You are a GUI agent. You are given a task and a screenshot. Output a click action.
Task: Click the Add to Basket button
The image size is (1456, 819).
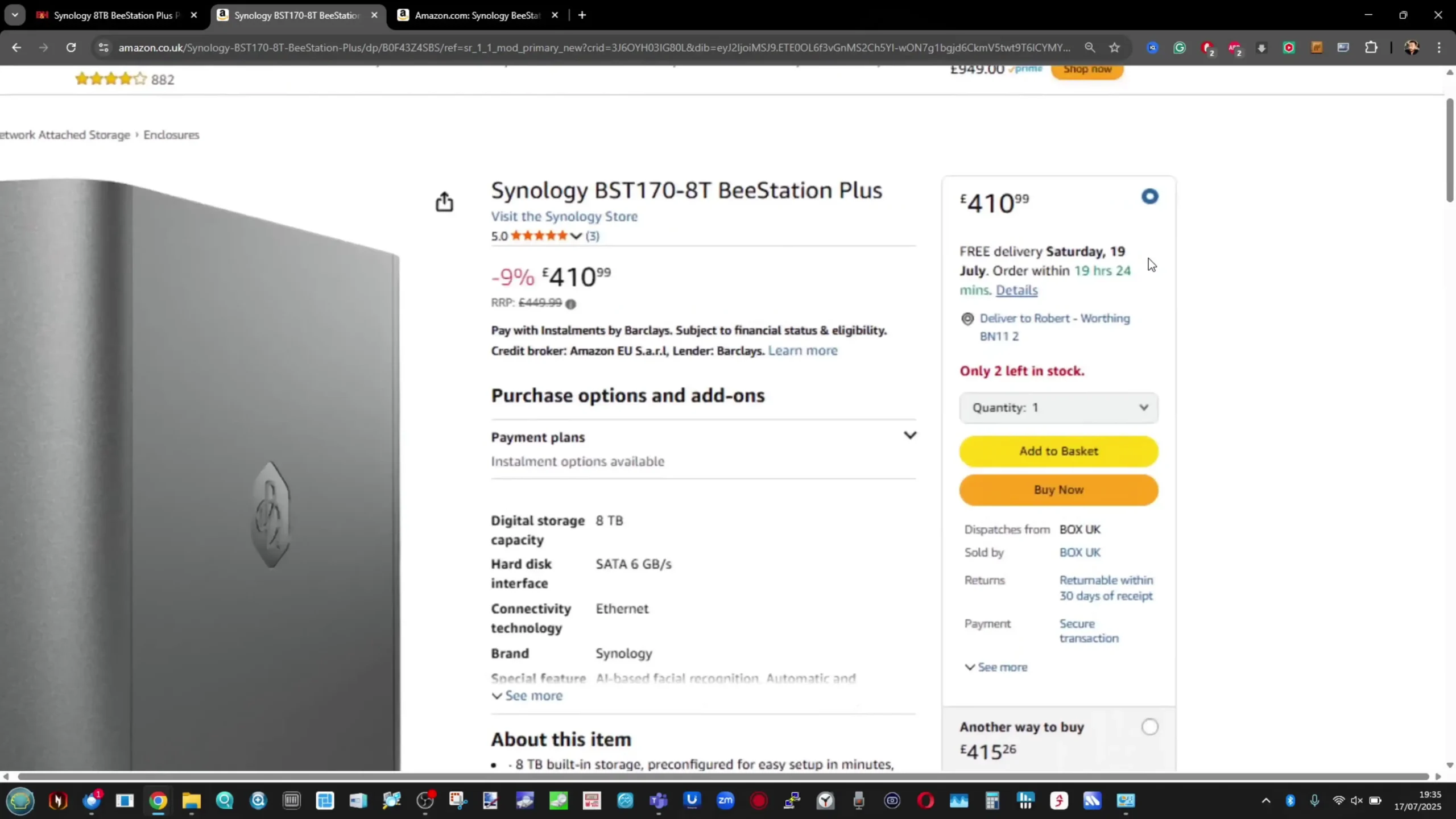[x=1058, y=451]
